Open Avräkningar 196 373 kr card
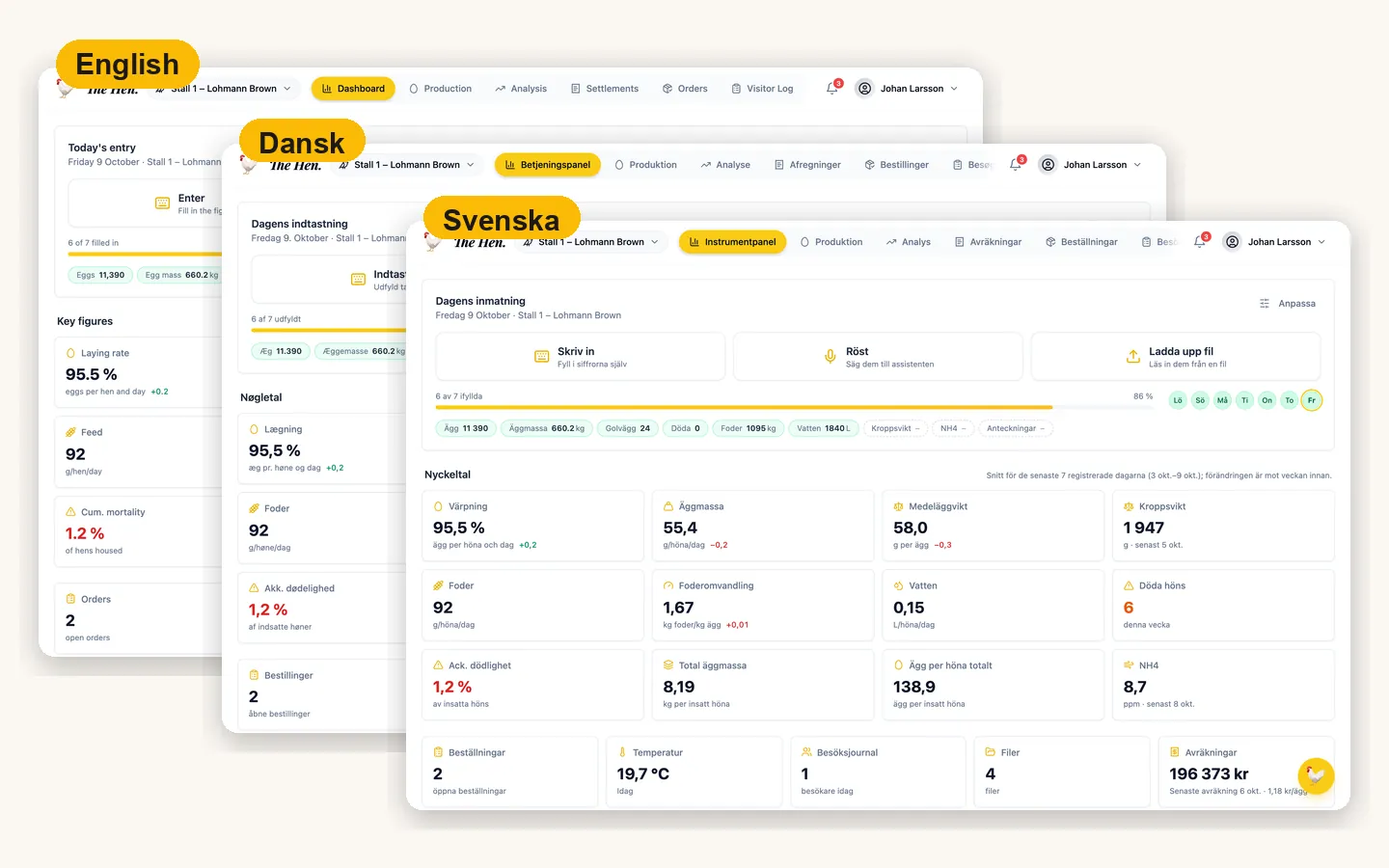The height and width of the screenshot is (868, 1389). pos(1246,772)
